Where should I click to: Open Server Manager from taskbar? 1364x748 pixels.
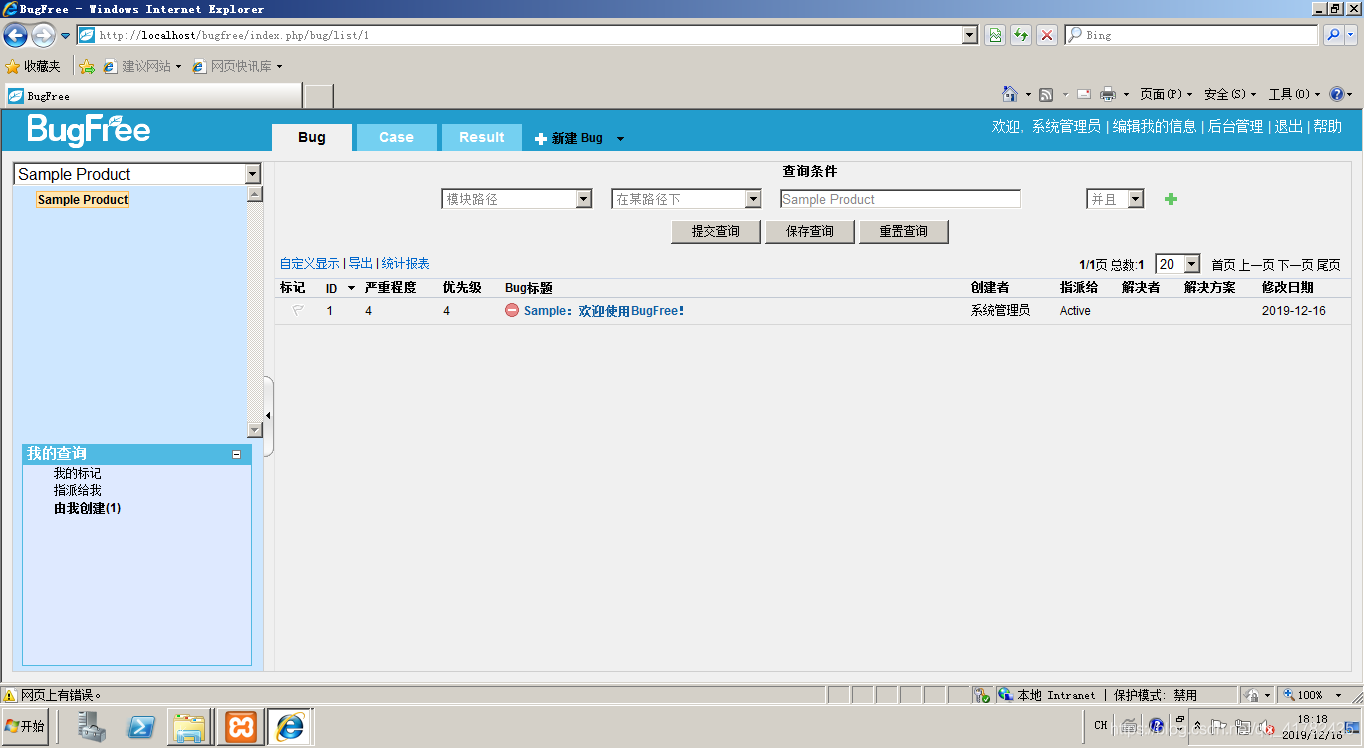coord(93,727)
